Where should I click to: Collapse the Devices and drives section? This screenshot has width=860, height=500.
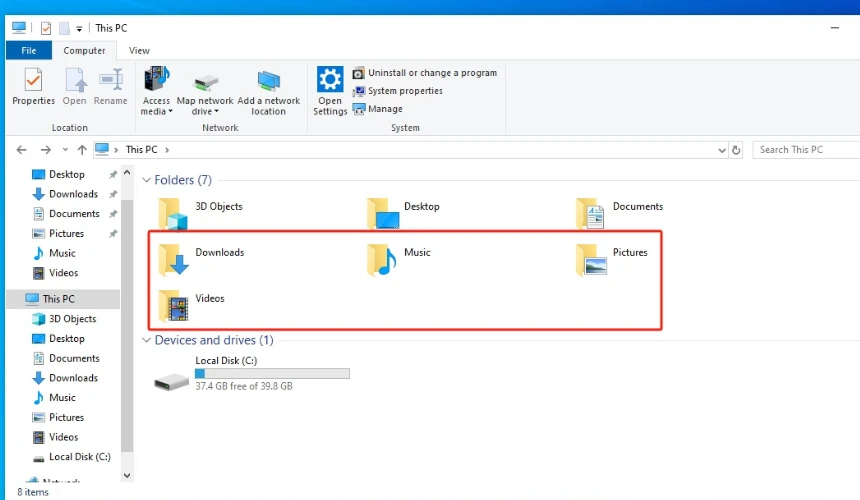[146, 341]
